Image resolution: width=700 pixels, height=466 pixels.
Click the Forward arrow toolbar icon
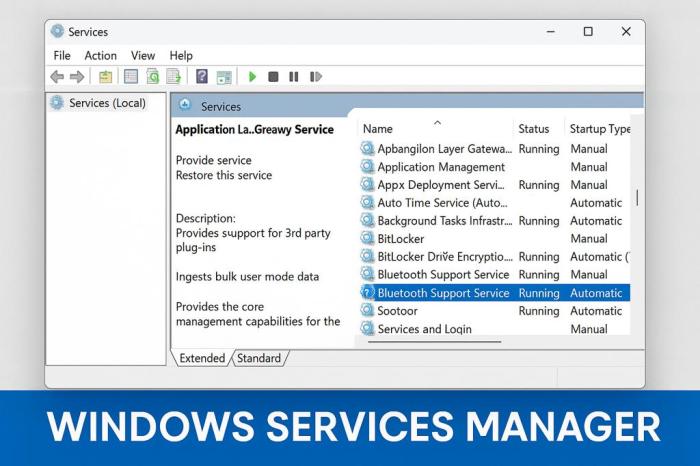pos(77,77)
